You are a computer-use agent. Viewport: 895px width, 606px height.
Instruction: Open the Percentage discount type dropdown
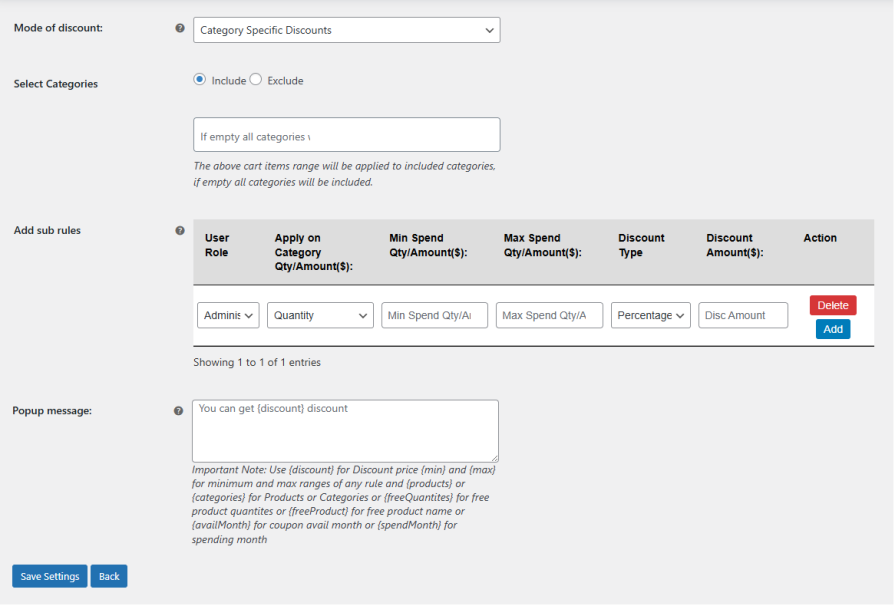[650, 315]
